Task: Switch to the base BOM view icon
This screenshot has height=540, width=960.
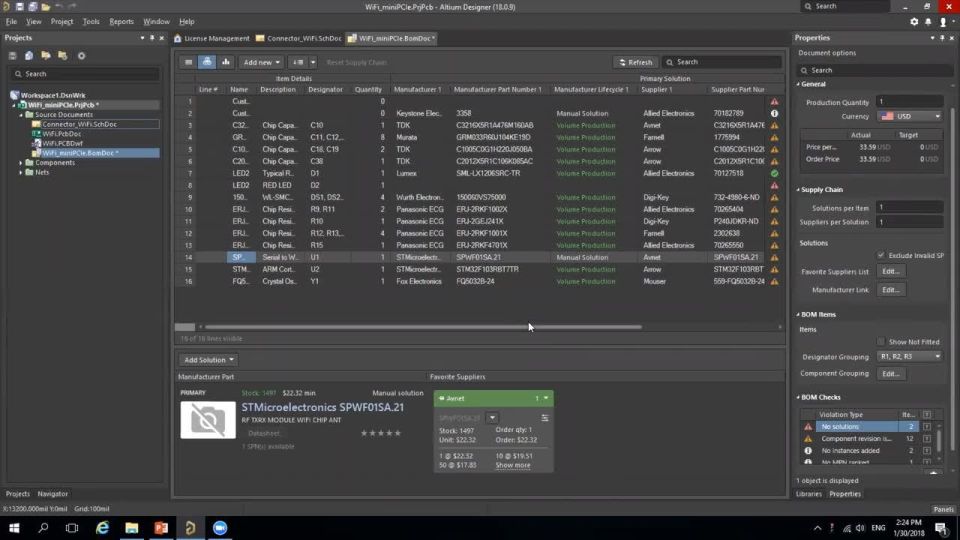Action: (189, 62)
